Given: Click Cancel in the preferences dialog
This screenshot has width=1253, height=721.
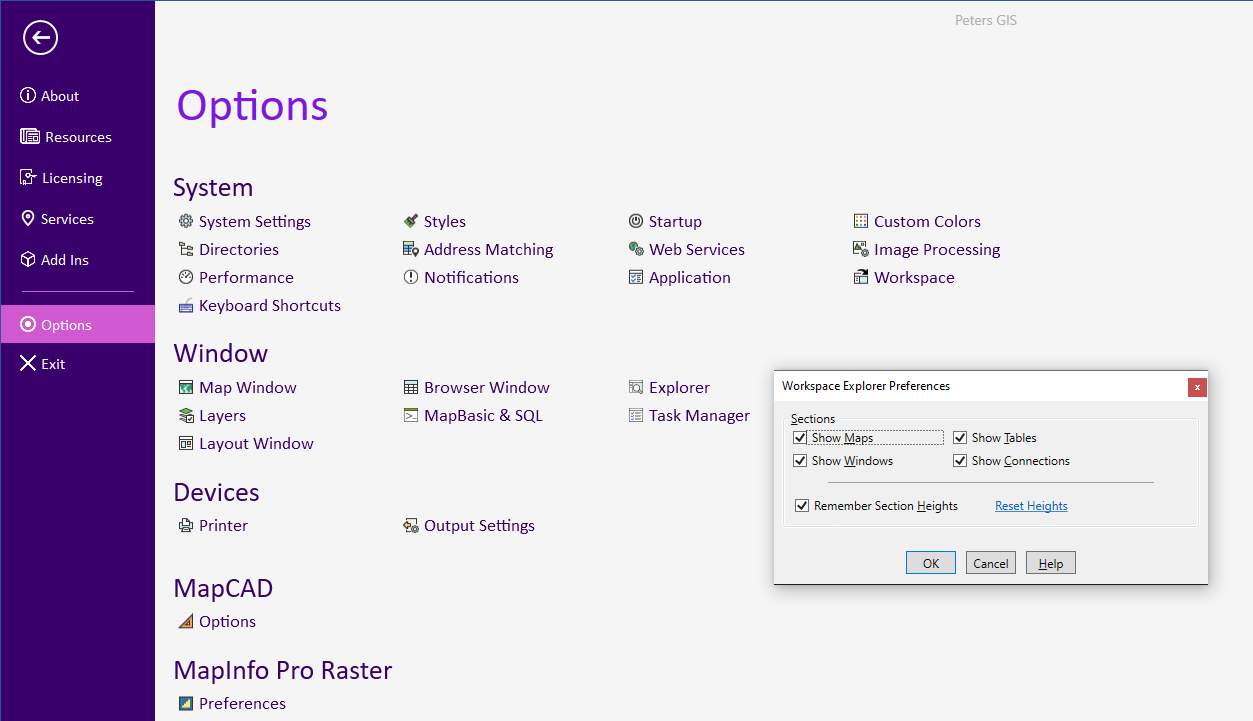Looking at the screenshot, I should [991, 563].
